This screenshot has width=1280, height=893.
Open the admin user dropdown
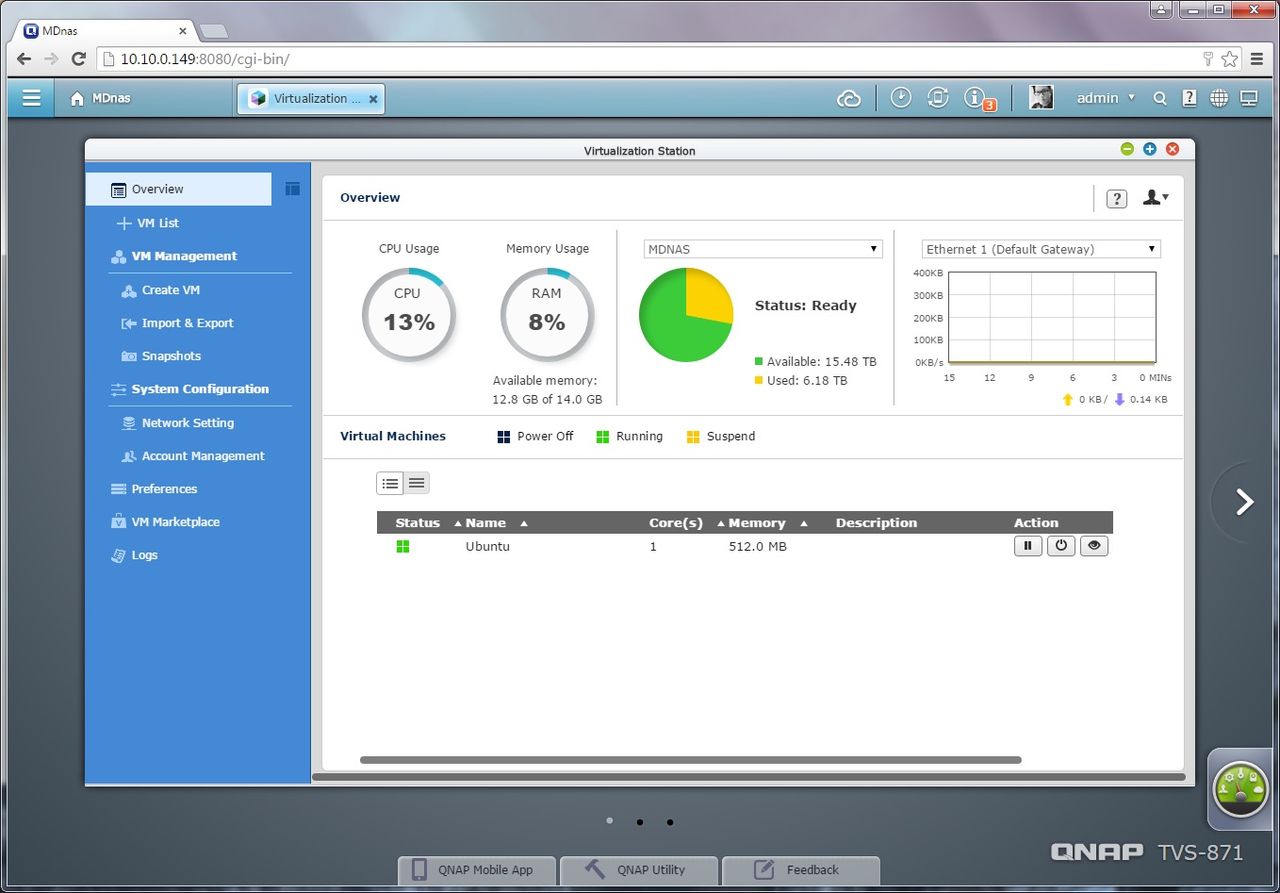click(x=1105, y=98)
